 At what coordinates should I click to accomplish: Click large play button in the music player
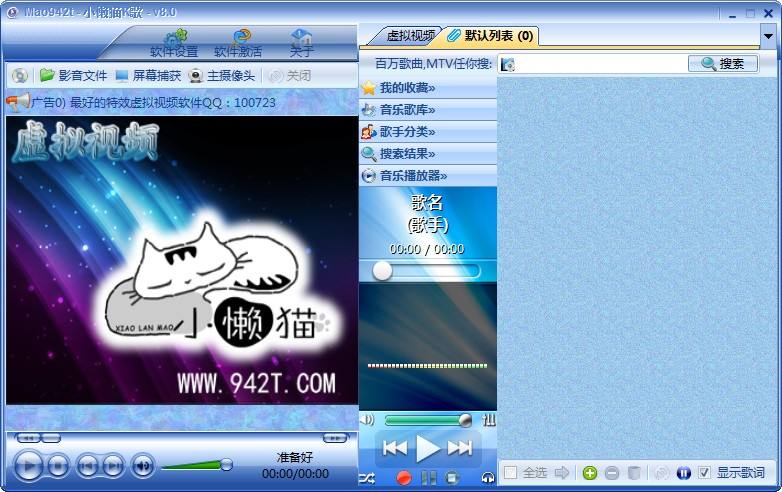point(427,448)
